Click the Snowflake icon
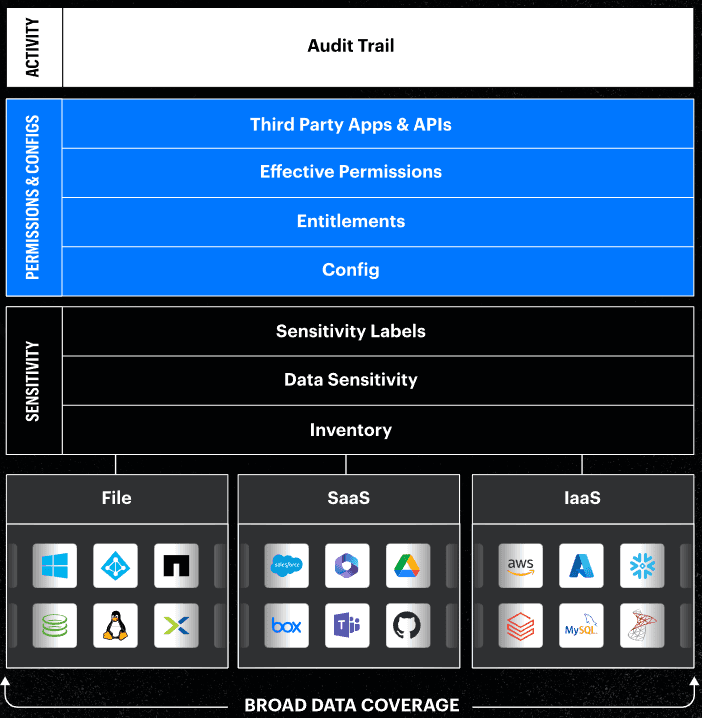 coord(642,566)
